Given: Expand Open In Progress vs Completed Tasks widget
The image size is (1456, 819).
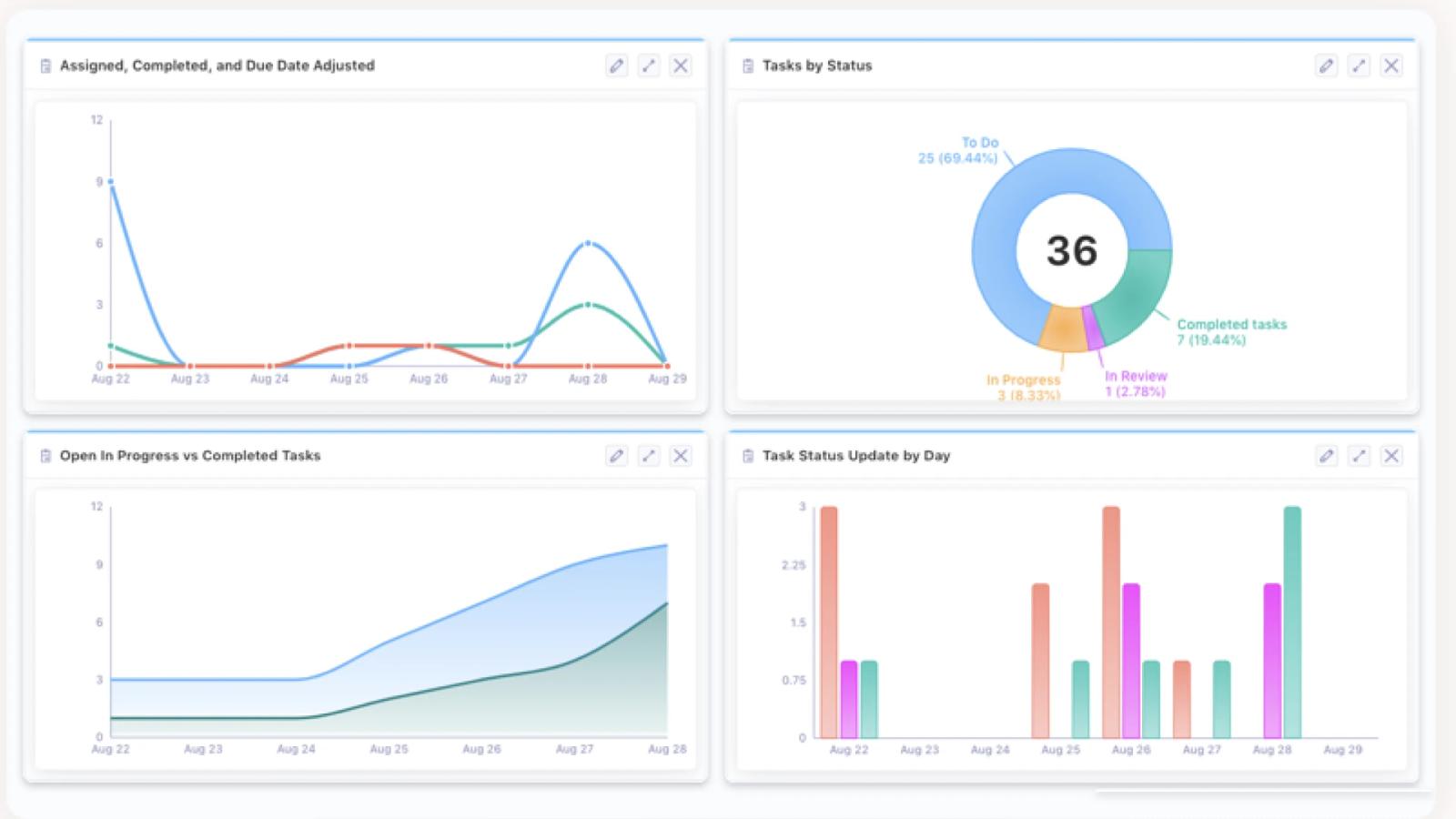Looking at the screenshot, I should pos(649,456).
